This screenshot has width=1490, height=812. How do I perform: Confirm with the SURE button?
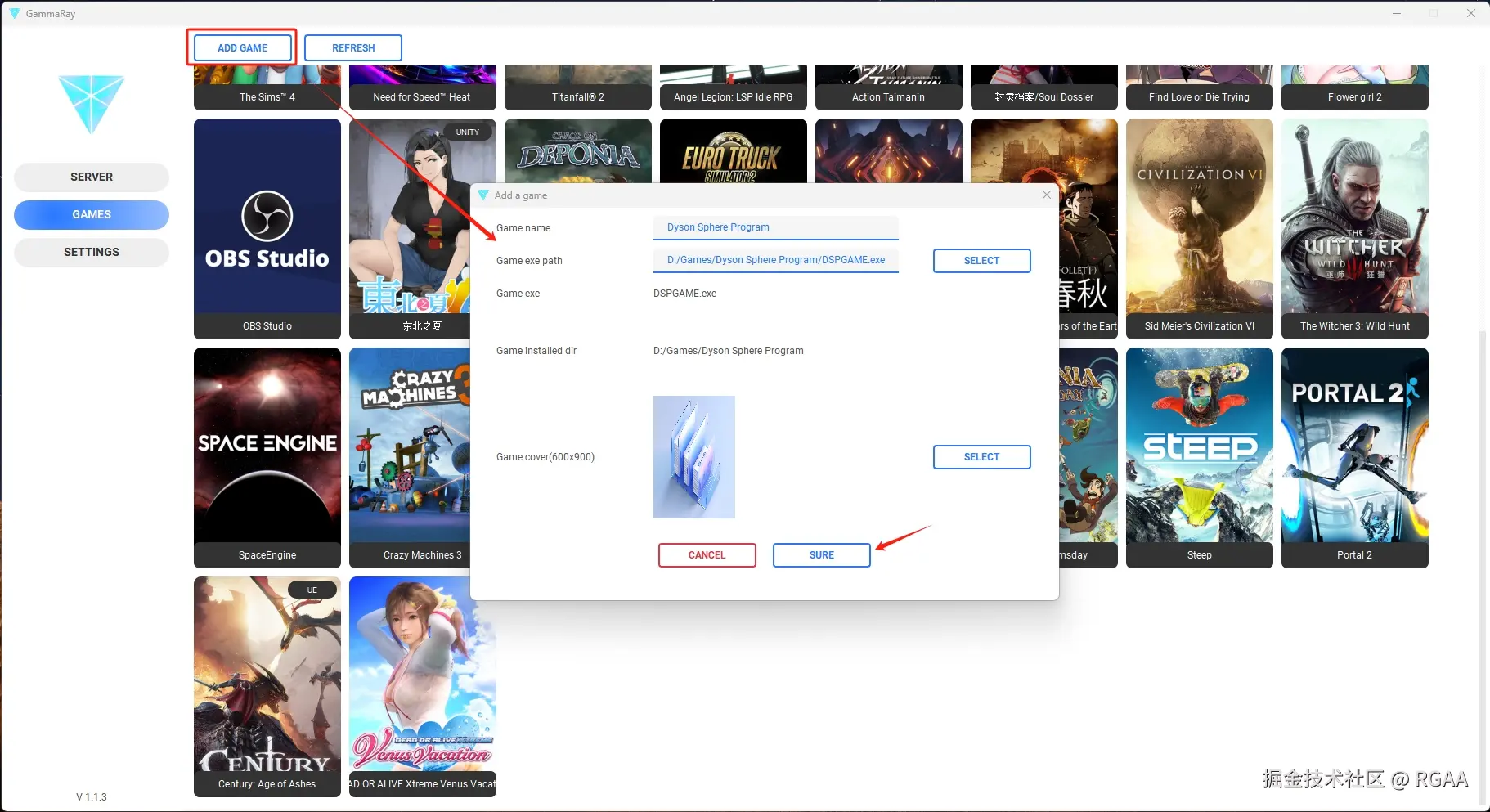click(x=822, y=555)
